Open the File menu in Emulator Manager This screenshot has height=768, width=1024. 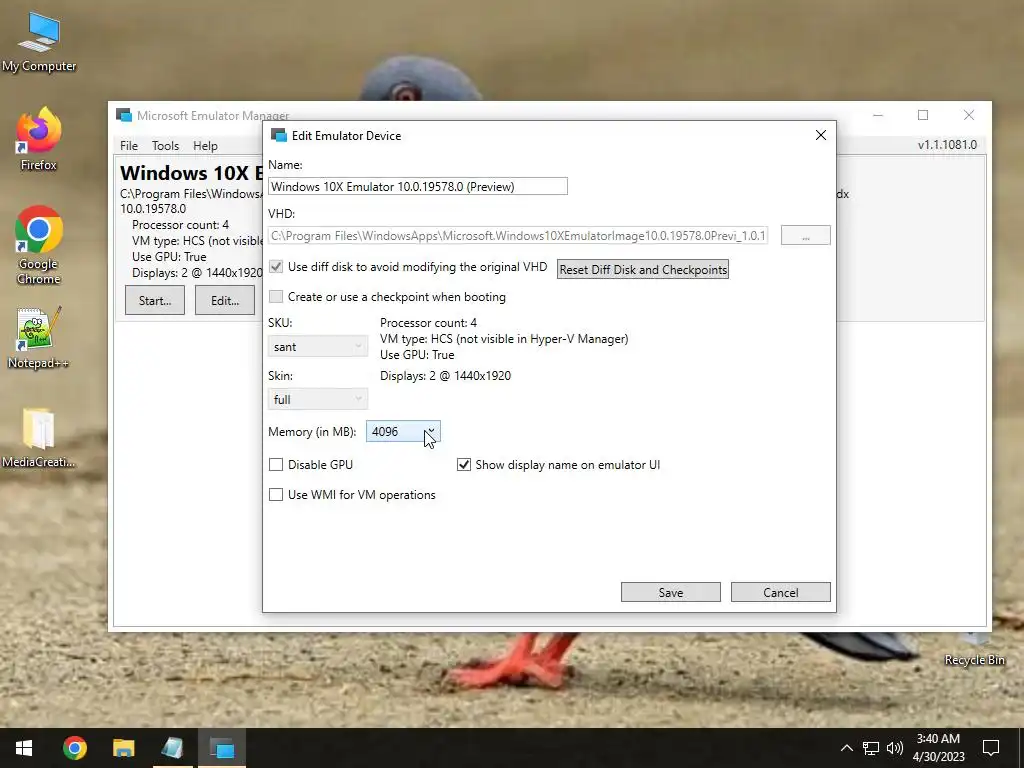point(129,146)
